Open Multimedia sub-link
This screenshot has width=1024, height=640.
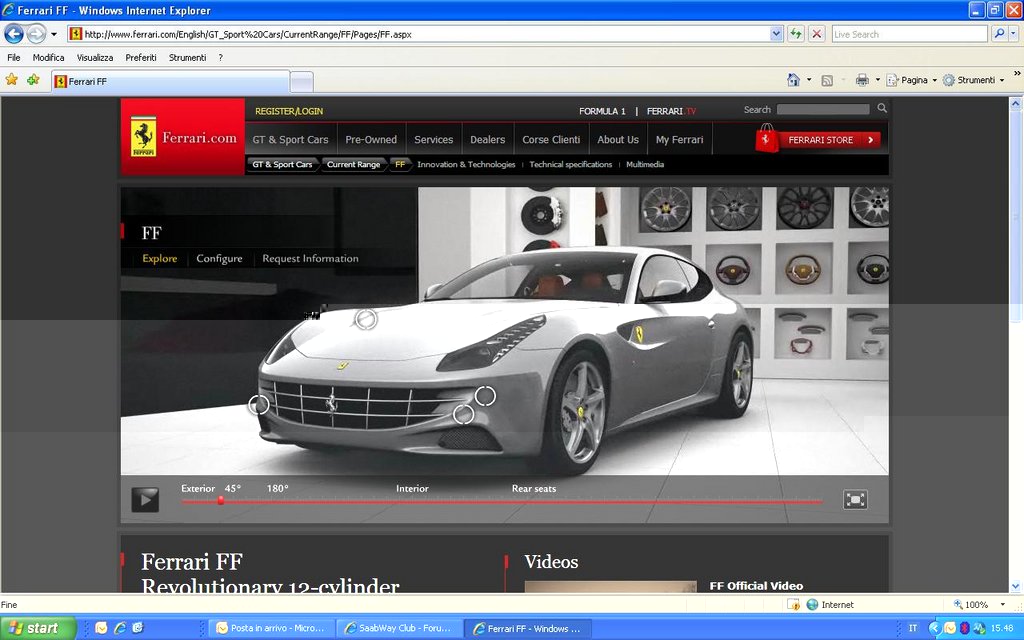(645, 165)
